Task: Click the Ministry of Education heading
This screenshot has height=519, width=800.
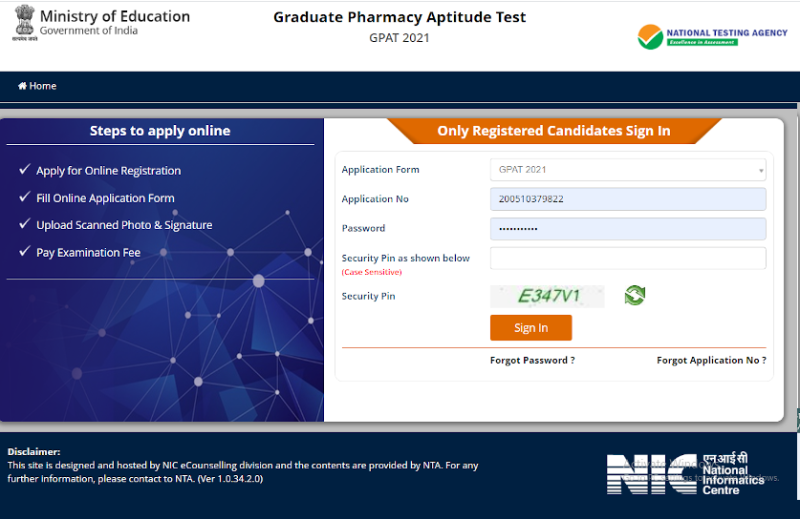Action: click(x=115, y=16)
